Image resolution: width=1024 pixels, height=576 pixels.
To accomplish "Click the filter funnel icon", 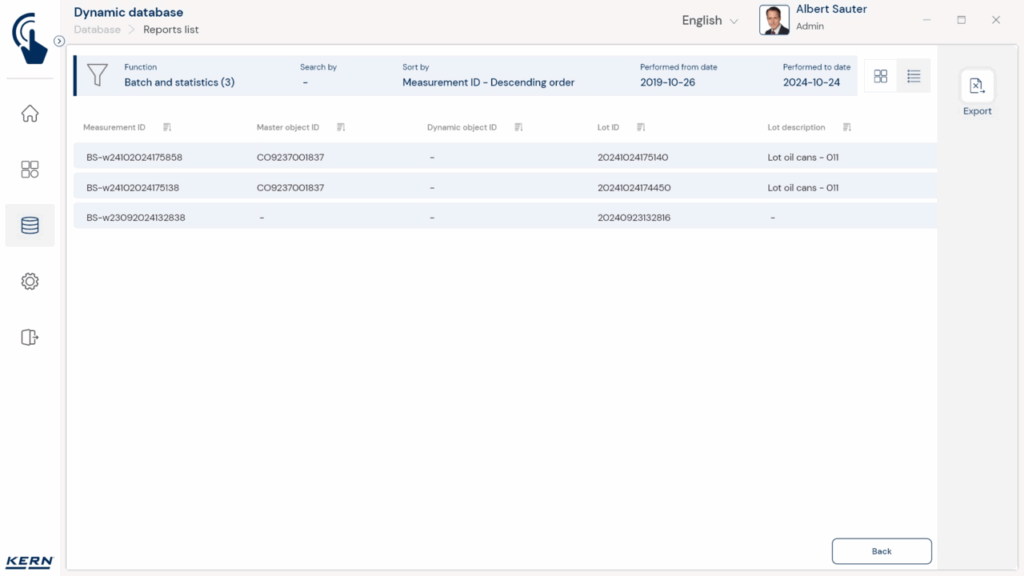I will [x=97, y=75].
